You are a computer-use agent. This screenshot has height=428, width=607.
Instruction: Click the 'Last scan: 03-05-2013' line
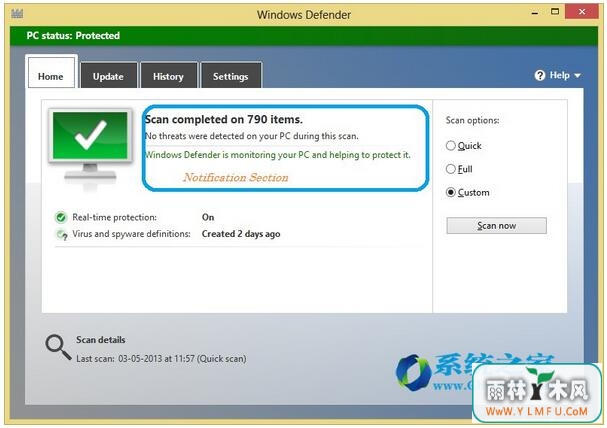pos(161,359)
